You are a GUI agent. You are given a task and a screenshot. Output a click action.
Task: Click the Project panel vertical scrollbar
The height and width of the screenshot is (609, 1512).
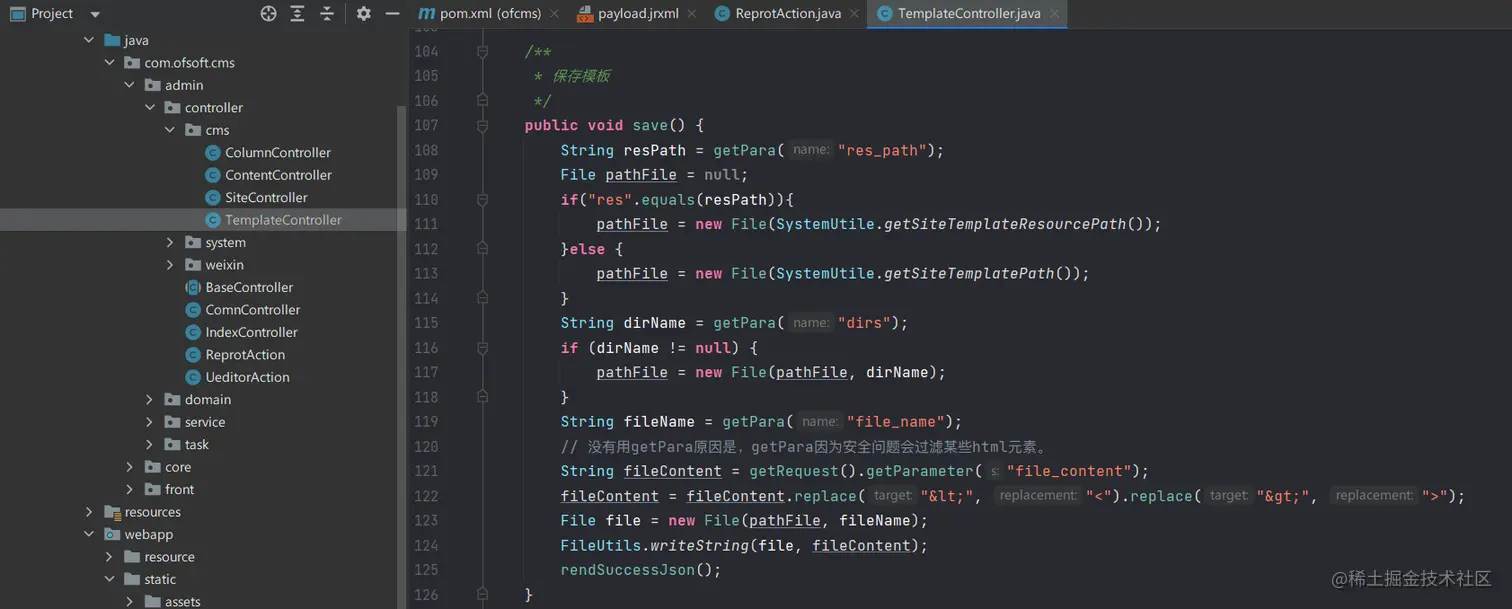[x=402, y=357]
